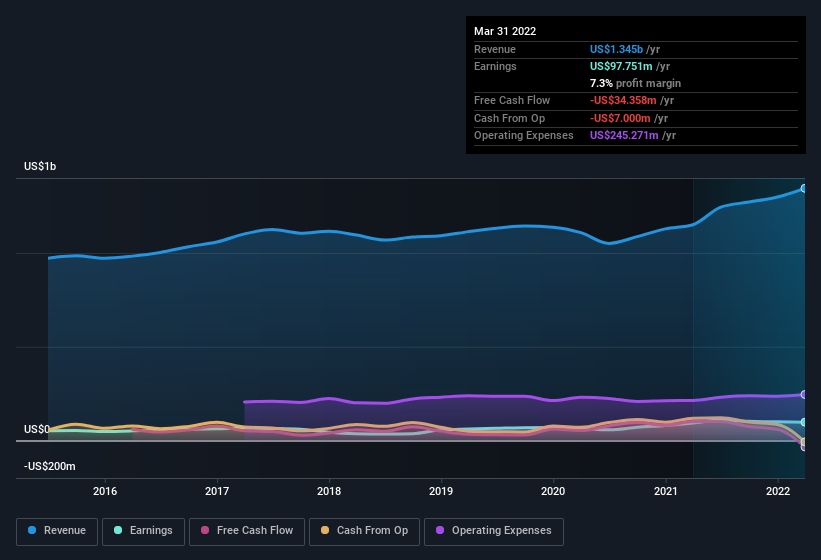This screenshot has width=821, height=560.
Task: Click the Mar 31 2022 tooltip date
Action: (x=505, y=31)
